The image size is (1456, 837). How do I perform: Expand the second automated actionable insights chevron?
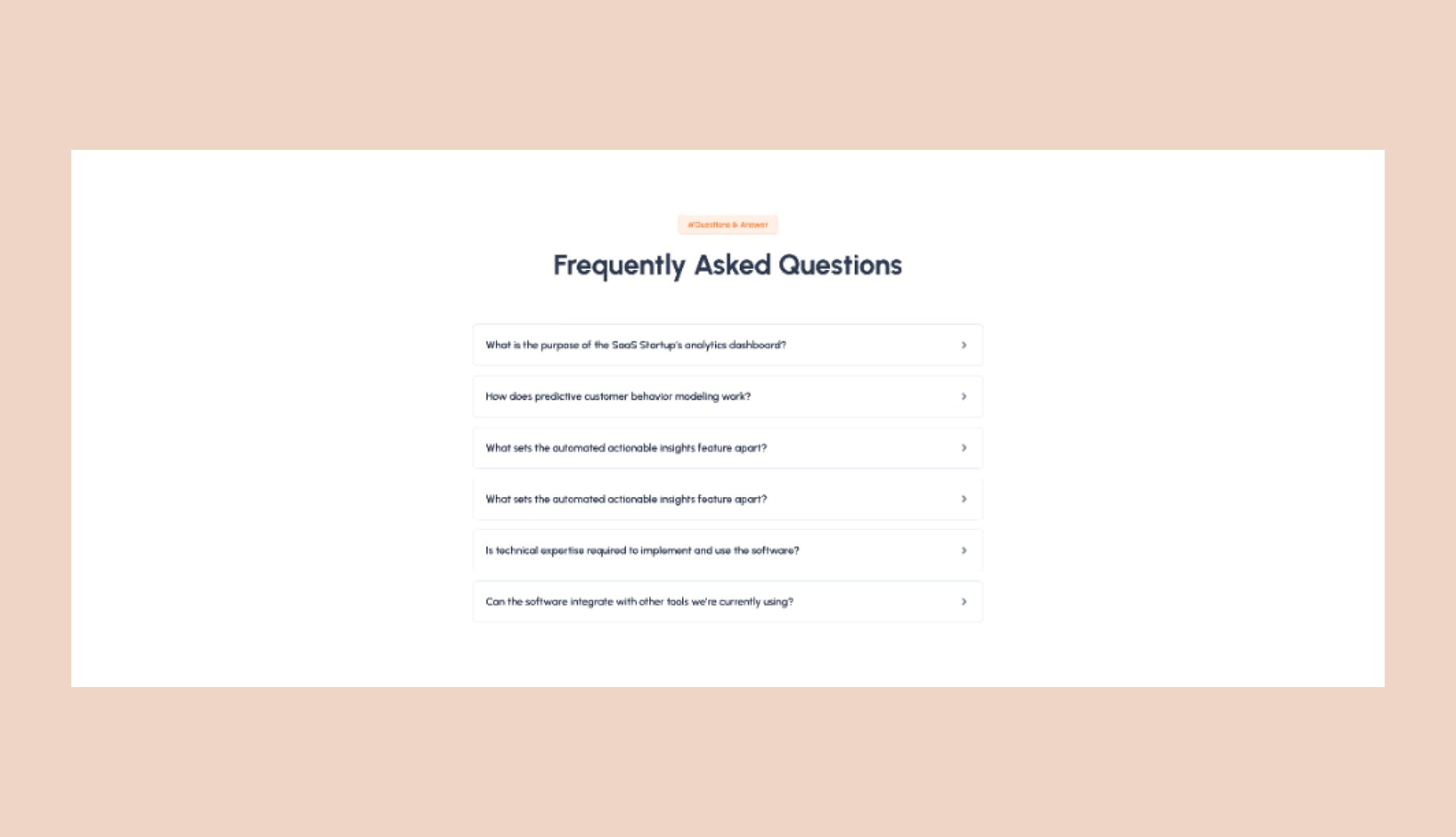[964, 499]
